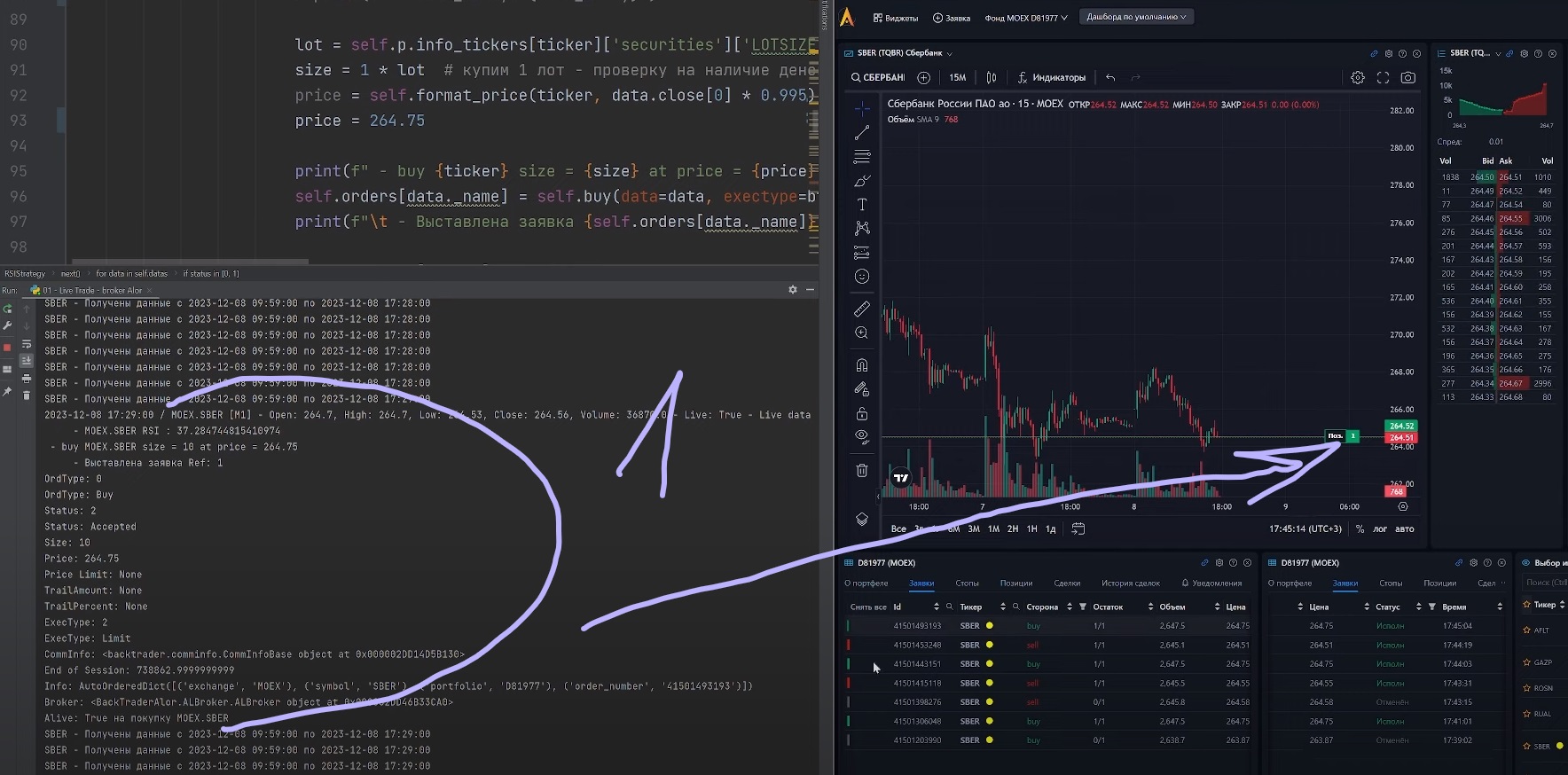Open the forecast and measure tools
The image size is (1568, 775).
[x=861, y=252]
